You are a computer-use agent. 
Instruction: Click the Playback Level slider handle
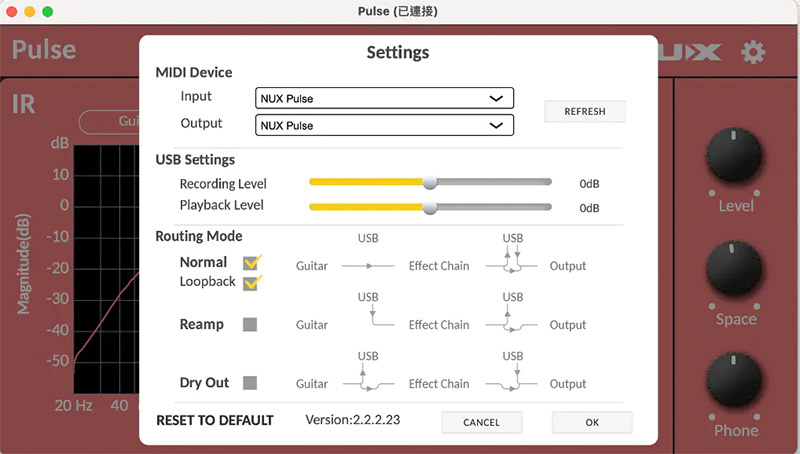[430, 207]
